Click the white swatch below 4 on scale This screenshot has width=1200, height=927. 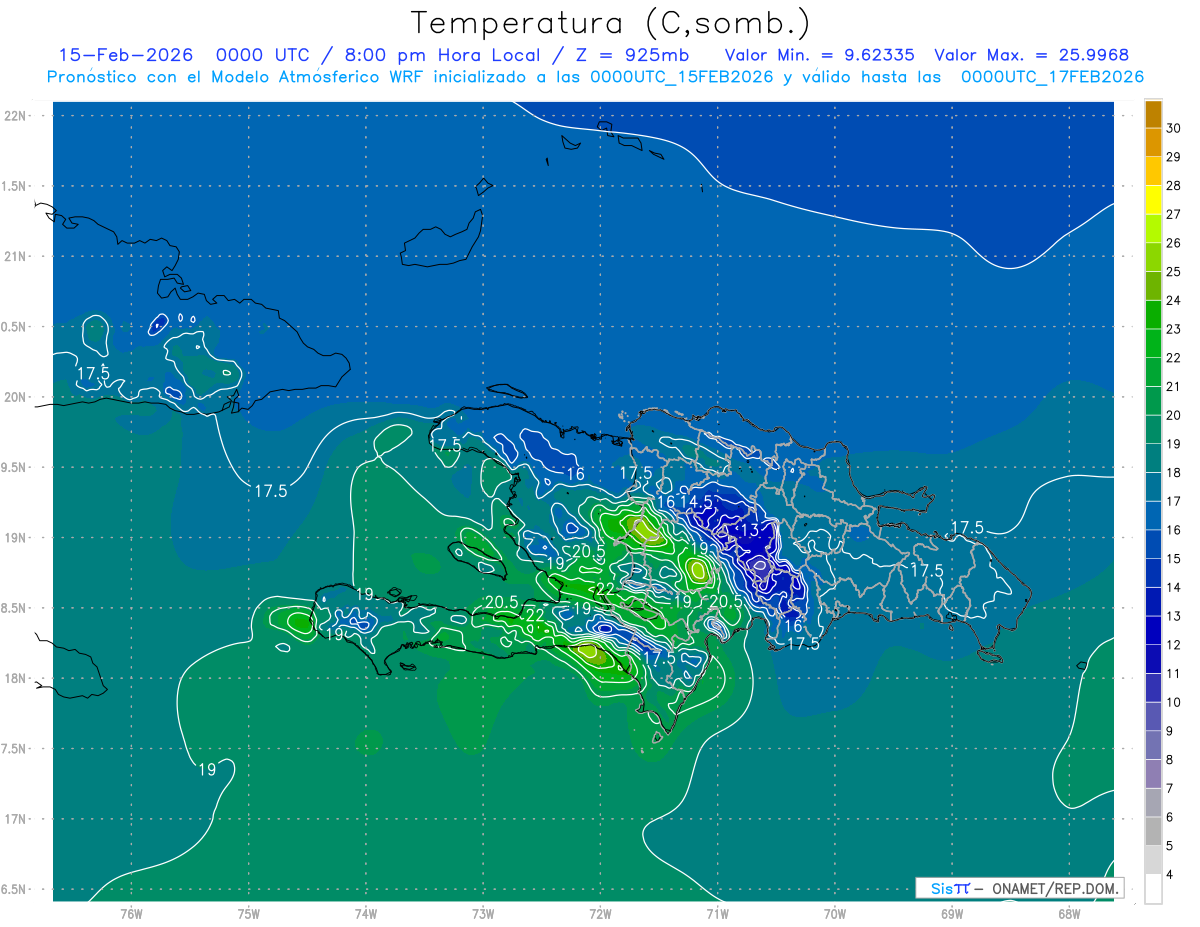click(x=1153, y=889)
